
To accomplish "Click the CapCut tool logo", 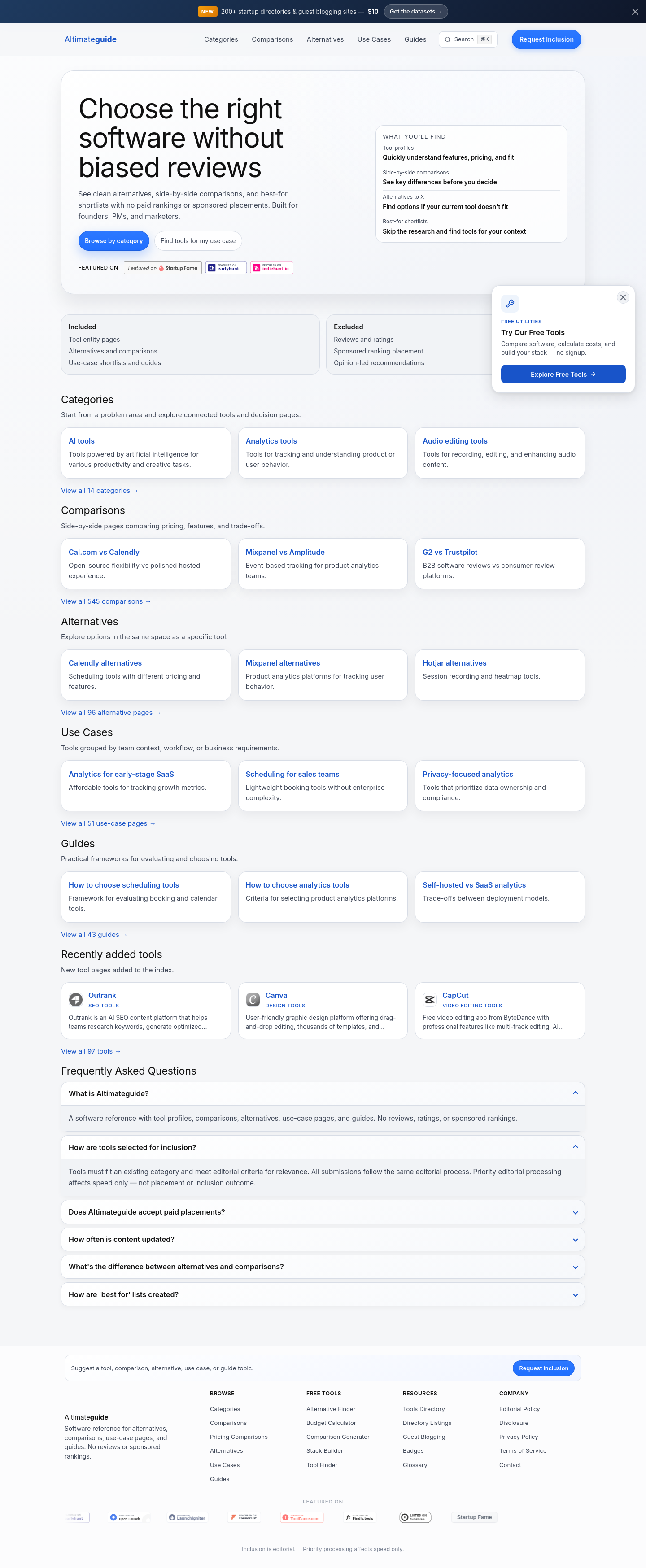I will click(430, 999).
